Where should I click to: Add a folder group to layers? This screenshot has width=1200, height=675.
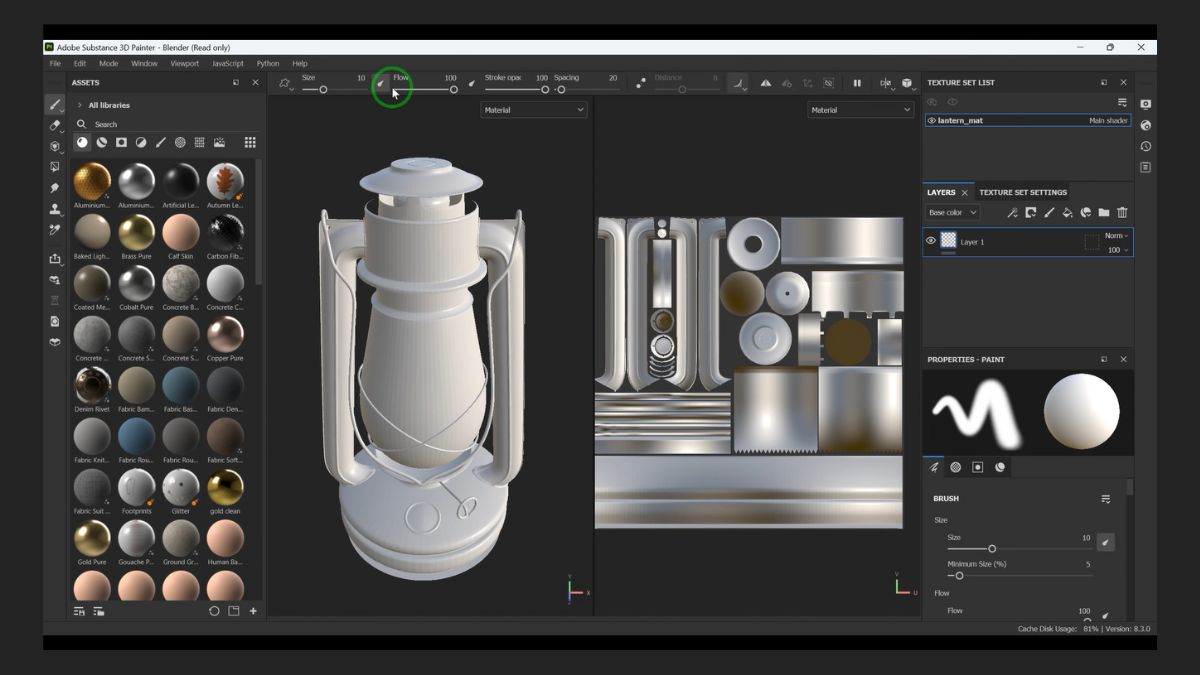[x=1104, y=213]
